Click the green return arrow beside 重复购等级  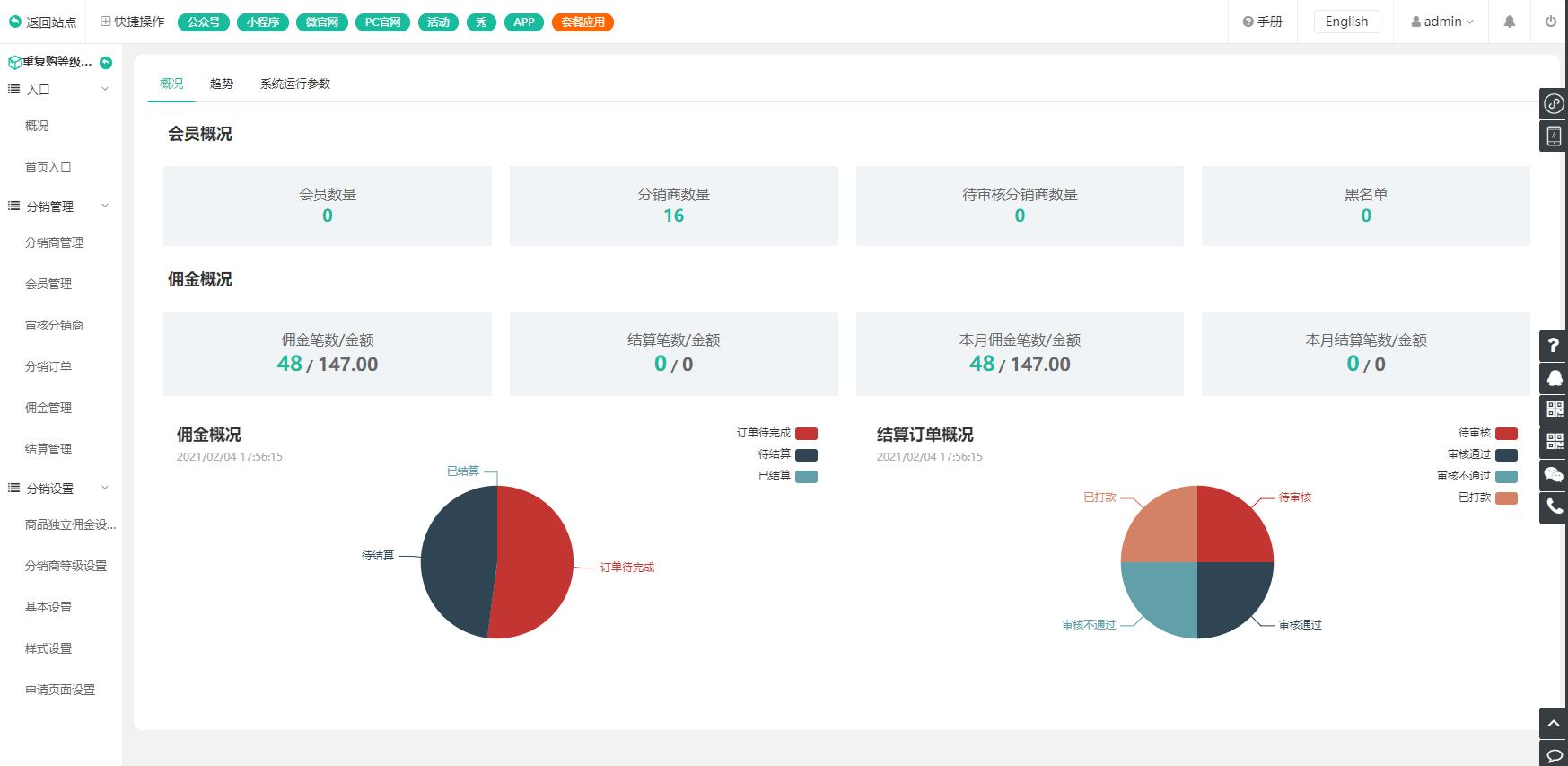[106, 62]
